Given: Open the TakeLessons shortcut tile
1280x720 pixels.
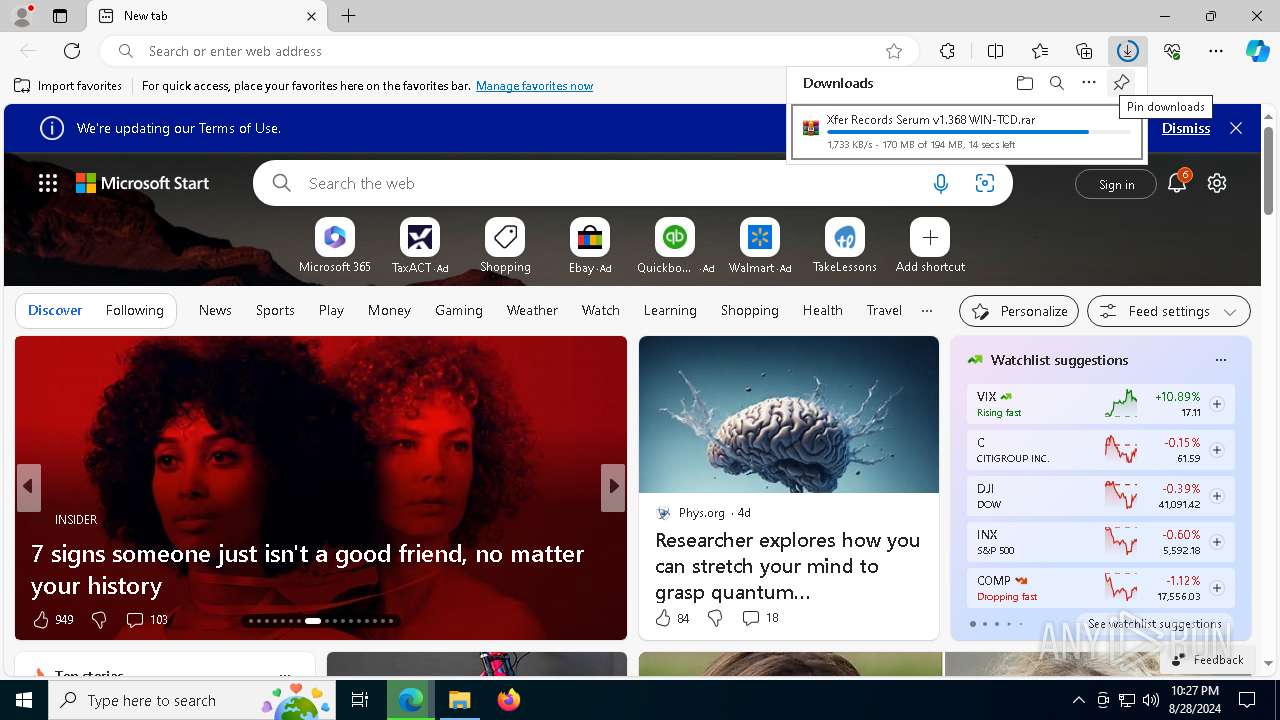Looking at the screenshot, I should pos(845,246).
